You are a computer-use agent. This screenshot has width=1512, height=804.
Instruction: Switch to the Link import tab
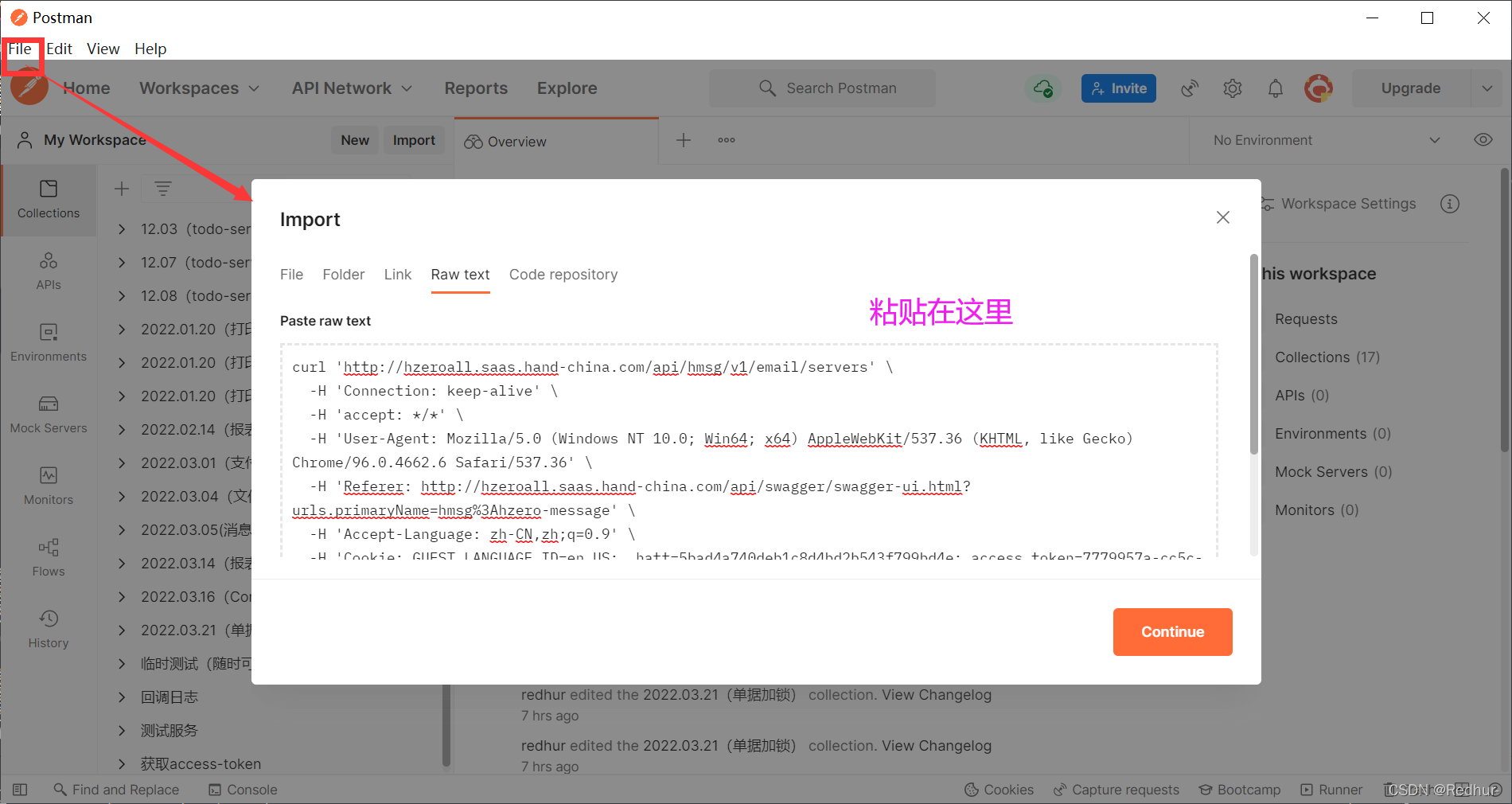(398, 275)
